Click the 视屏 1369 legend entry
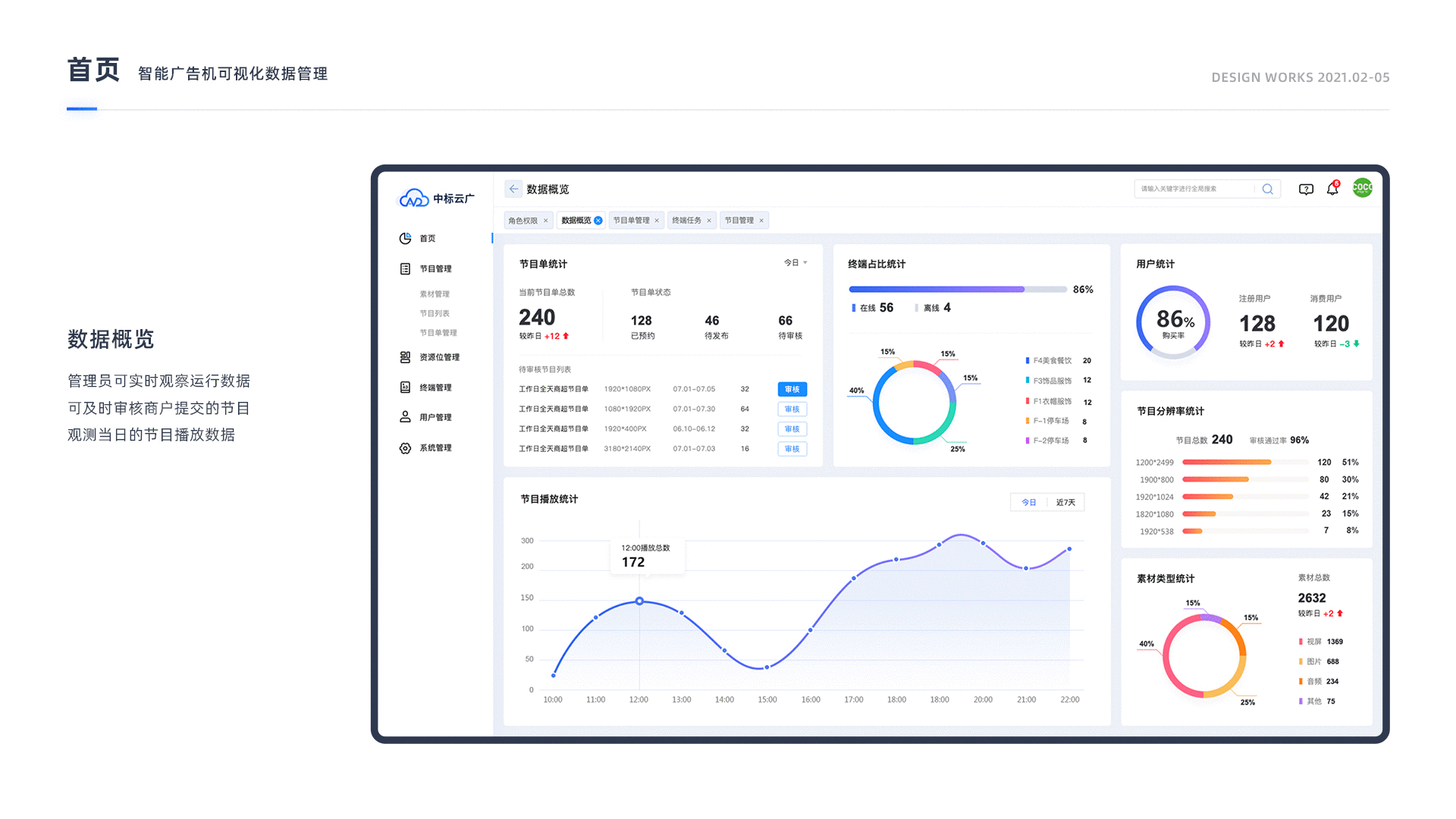 pyautogui.click(x=1322, y=642)
